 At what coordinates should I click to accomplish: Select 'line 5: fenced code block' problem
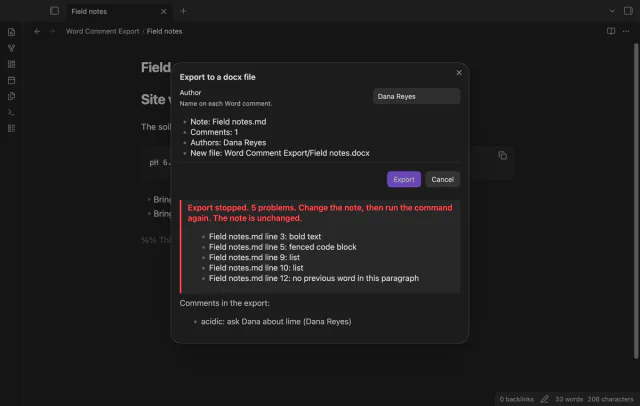[x=282, y=247]
